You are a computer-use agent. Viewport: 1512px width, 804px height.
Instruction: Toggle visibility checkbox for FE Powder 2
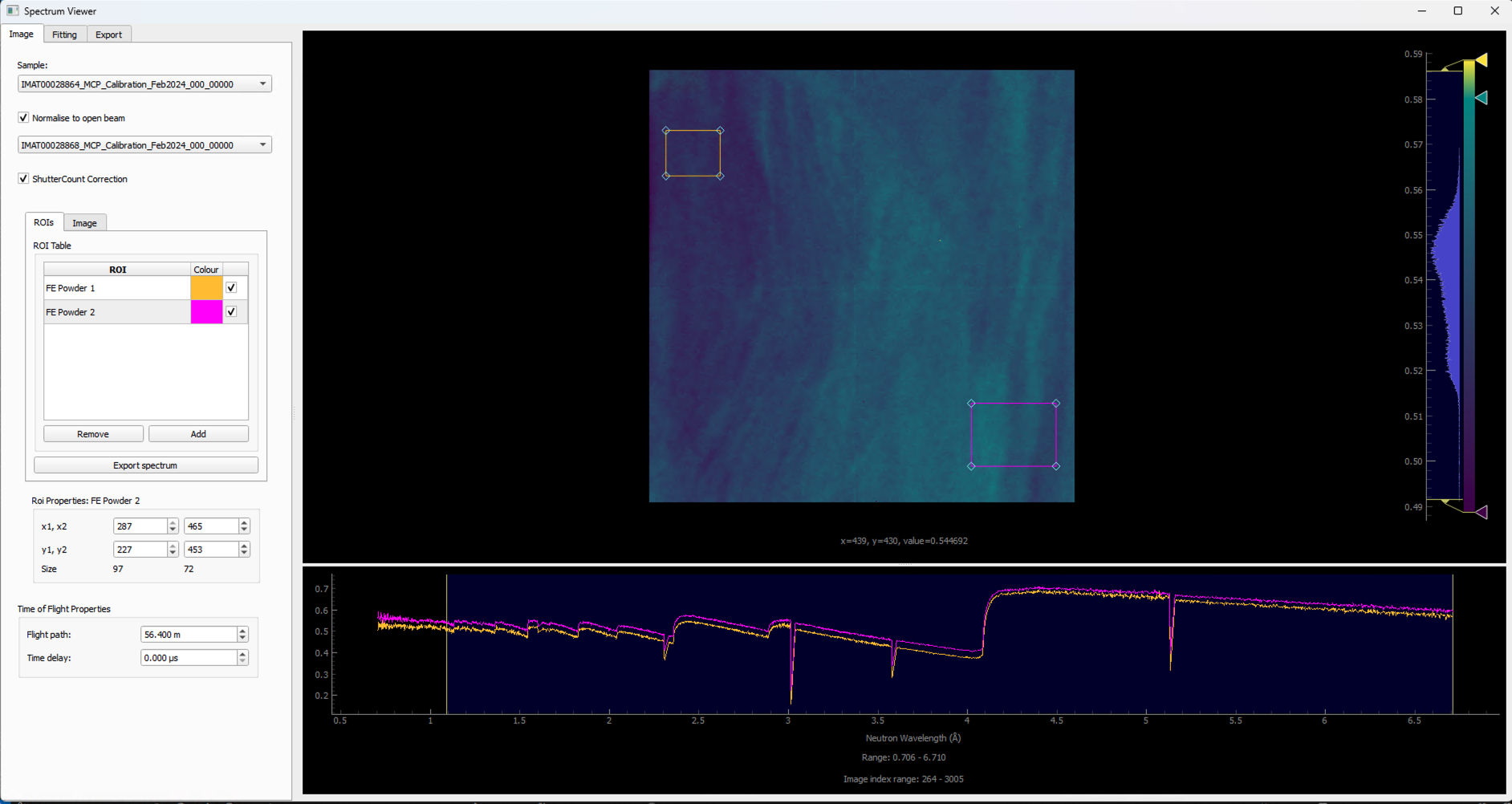pyautogui.click(x=231, y=312)
